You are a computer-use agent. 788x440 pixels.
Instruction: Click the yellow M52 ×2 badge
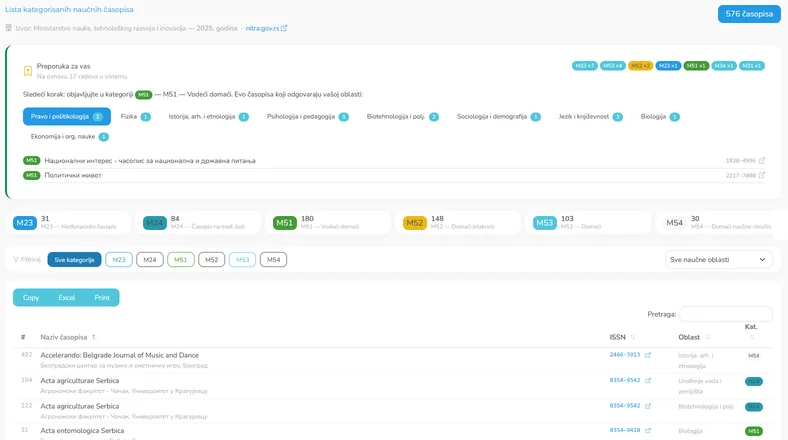640,66
